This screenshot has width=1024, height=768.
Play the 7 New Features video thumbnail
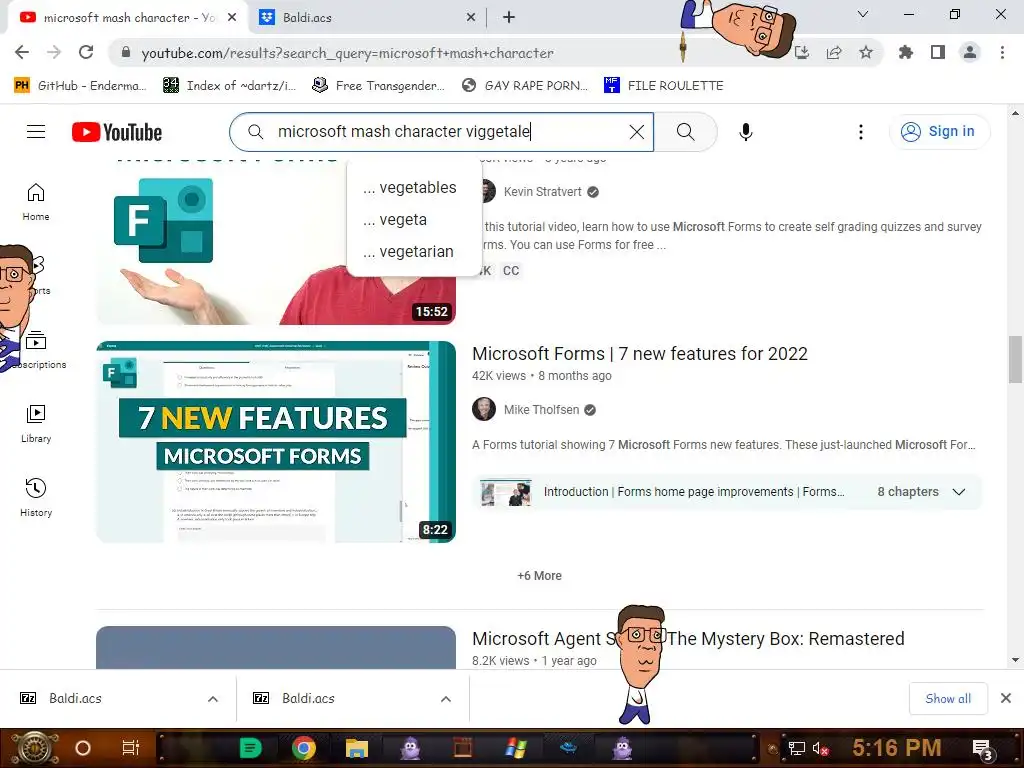point(276,441)
